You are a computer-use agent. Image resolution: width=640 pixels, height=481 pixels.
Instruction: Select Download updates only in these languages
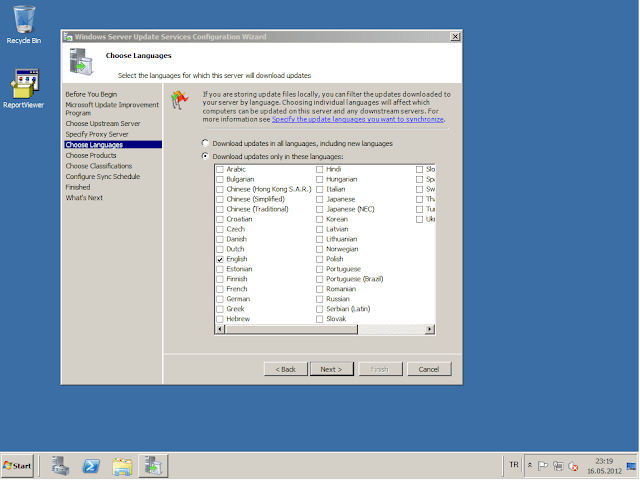point(207,157)
